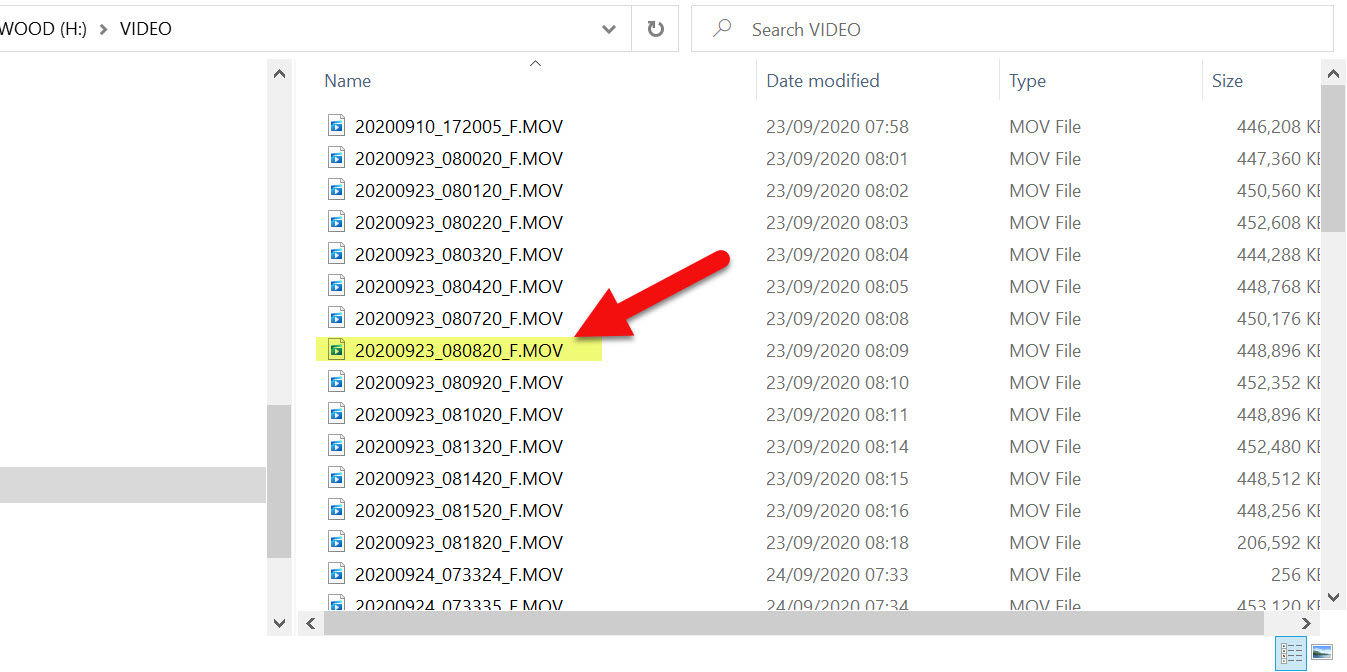Click the MOV icon beside 20200923_081820_F.MOV

coord(337,542)
